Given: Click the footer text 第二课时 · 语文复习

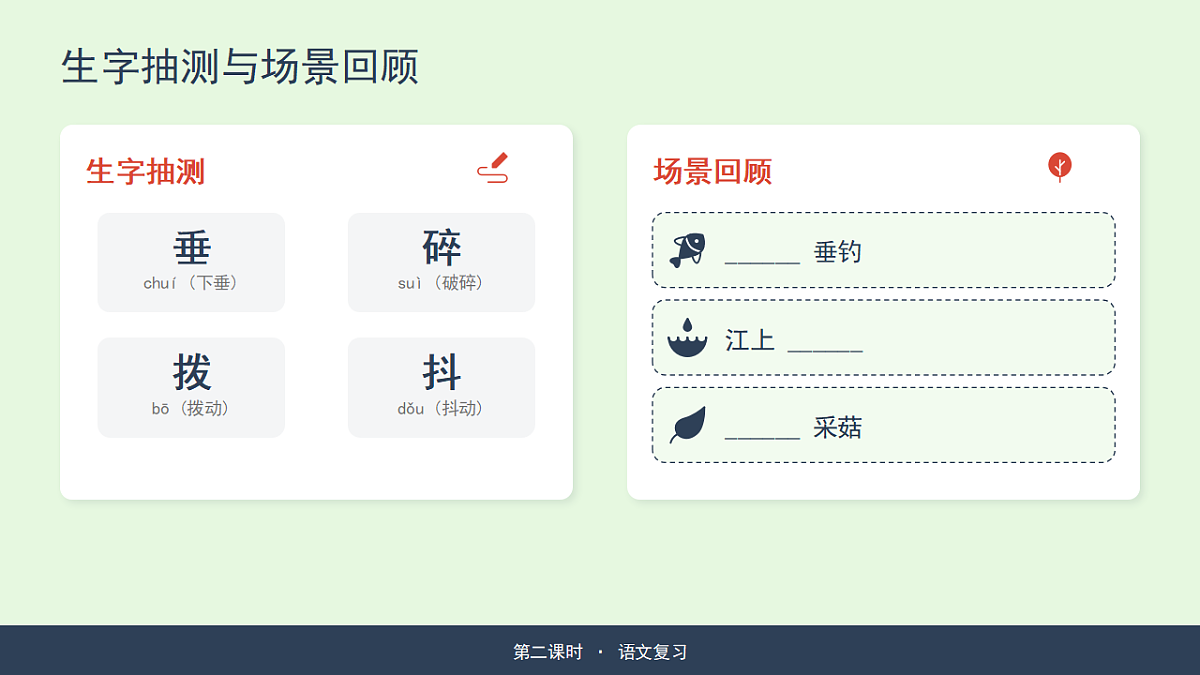Looking at the screenshot, I should coord(600,652).
